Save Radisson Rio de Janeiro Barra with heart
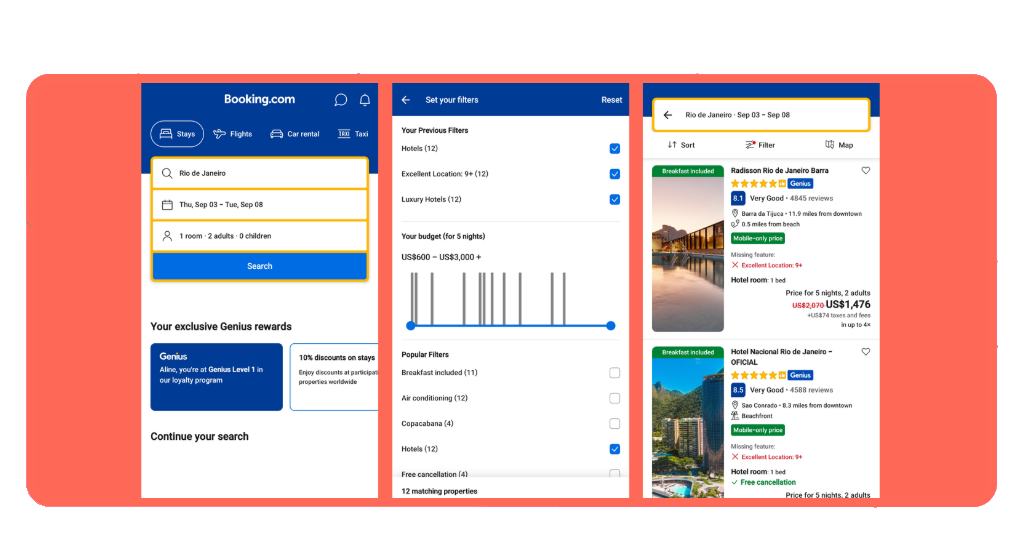Screen dimensions: 1024x536 pos(866,170)
